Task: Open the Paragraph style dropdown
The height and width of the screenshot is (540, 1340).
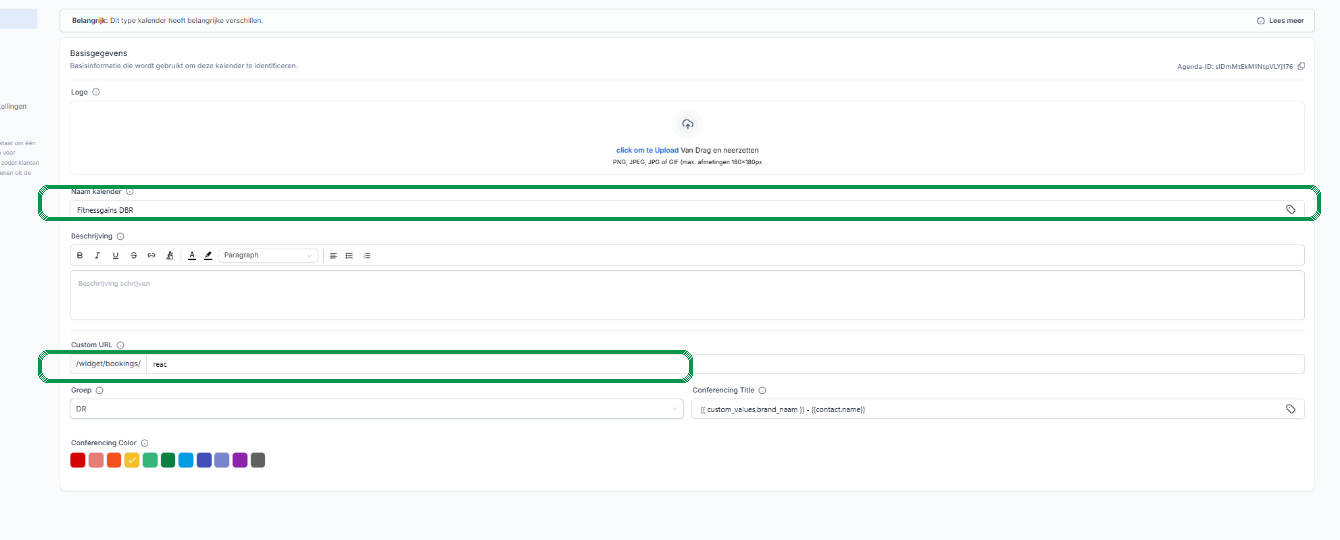Action: click(x=268, y=255)
